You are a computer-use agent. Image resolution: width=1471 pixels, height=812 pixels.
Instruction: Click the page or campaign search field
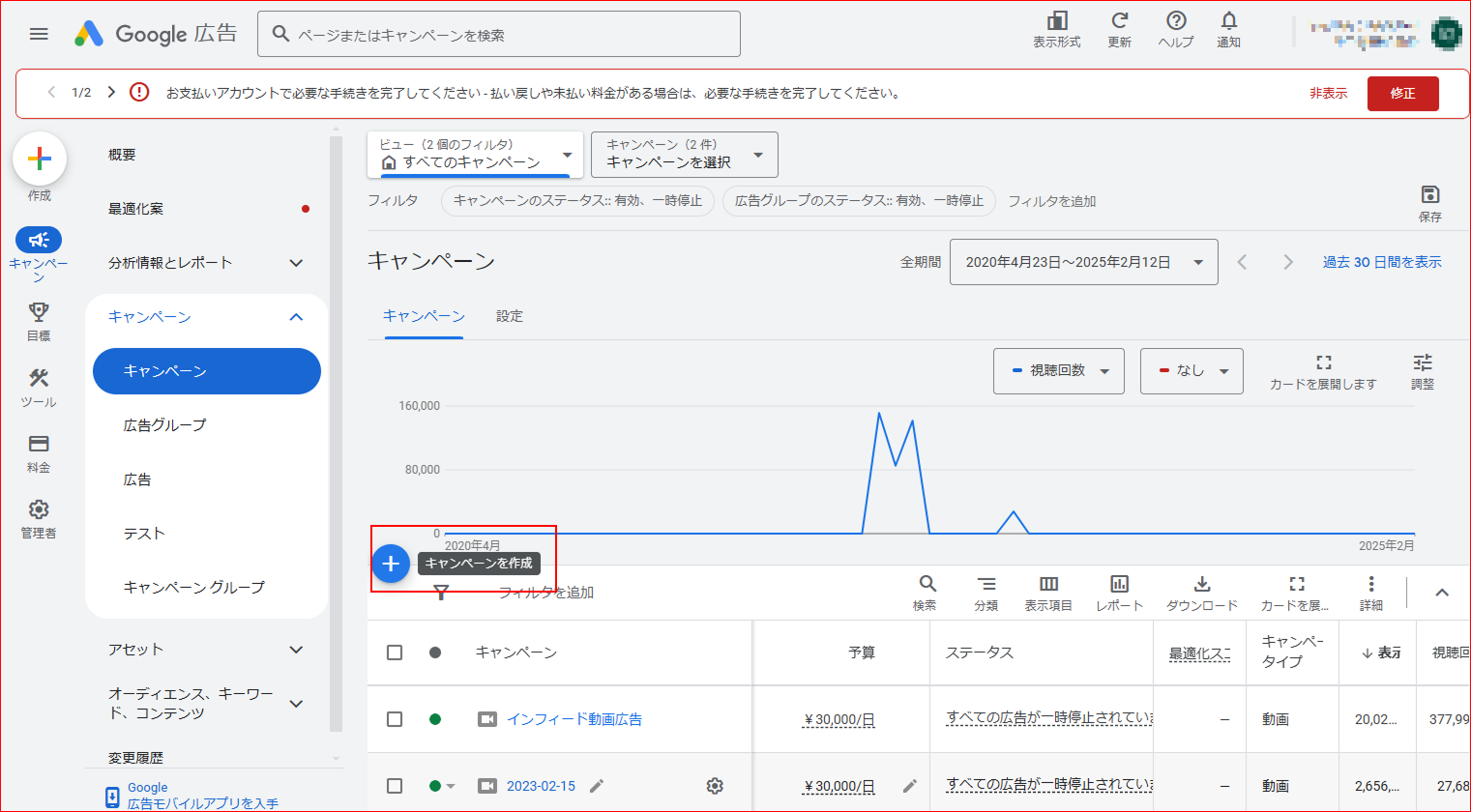[x=499, y=34]
